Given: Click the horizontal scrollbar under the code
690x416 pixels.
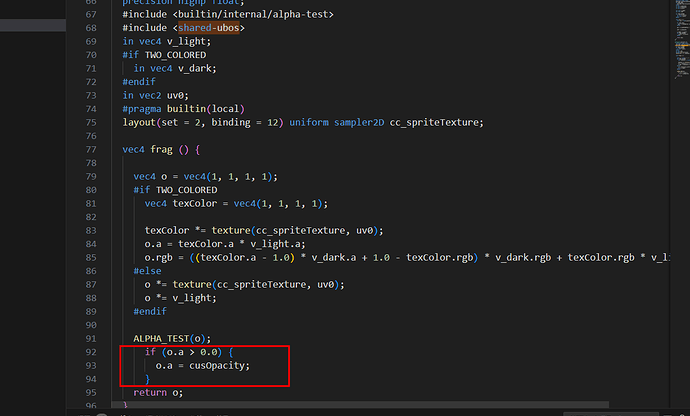Looking at the screenshot, I should pyautogui.click(x=360, y=404).
